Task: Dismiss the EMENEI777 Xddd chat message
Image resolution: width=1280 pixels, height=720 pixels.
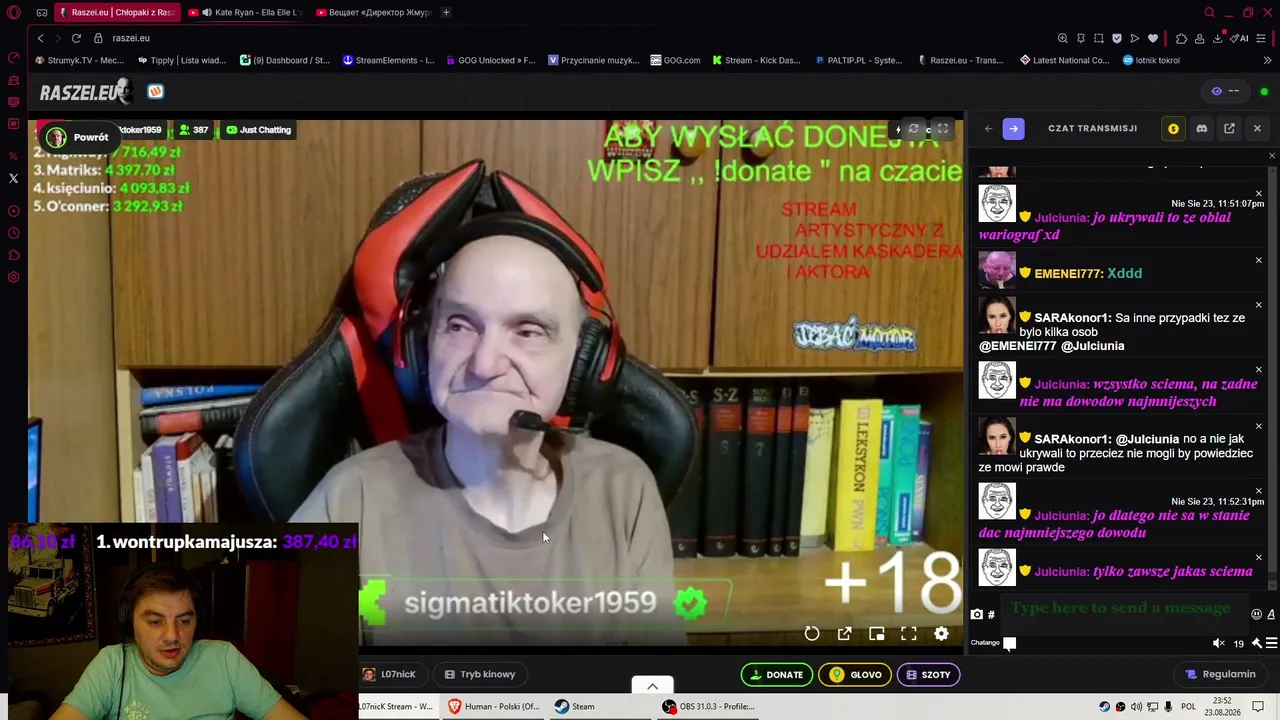Action: click(1258, 260)
